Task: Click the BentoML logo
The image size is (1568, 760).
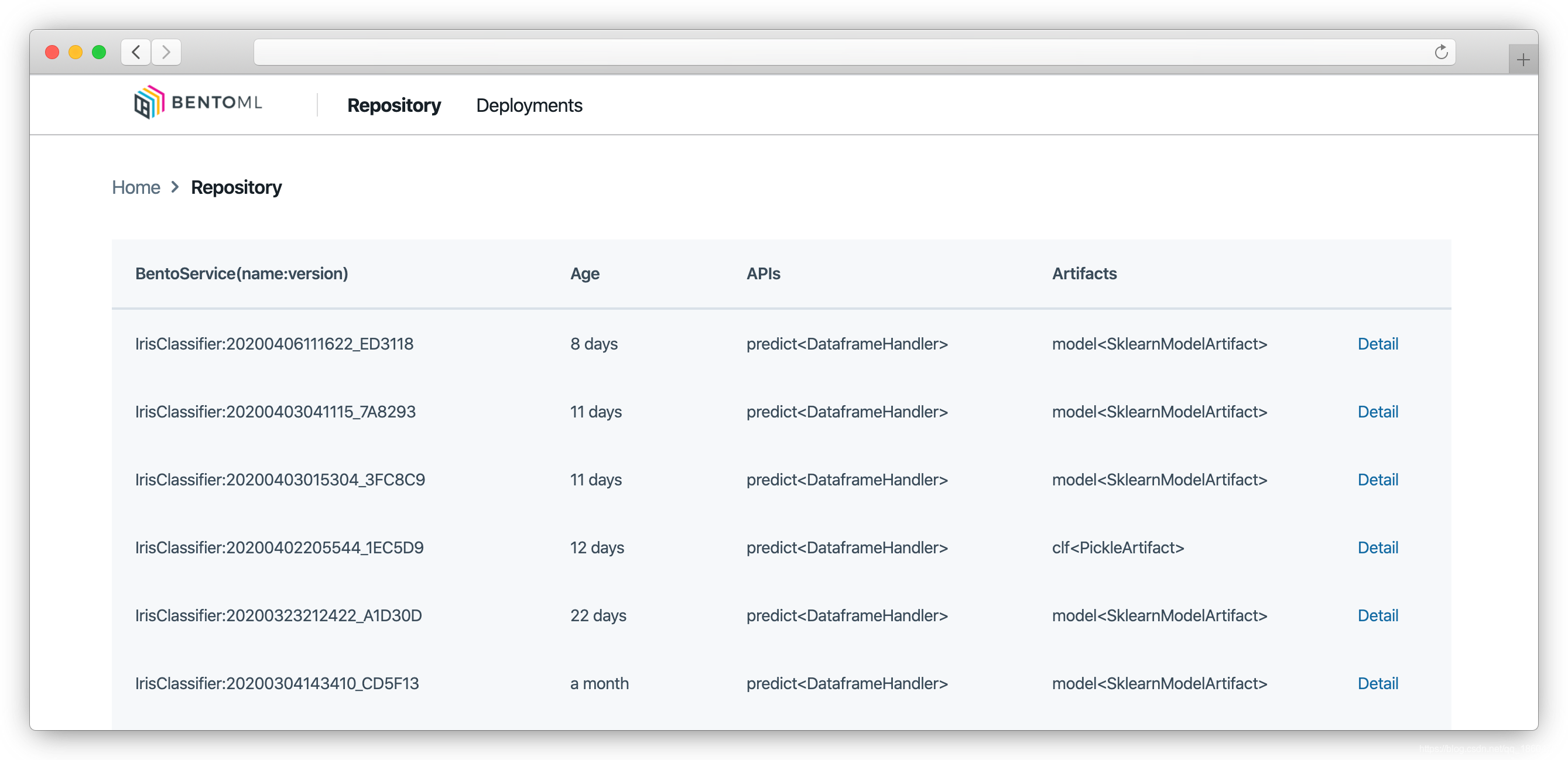Action: [x=198, y=102]
